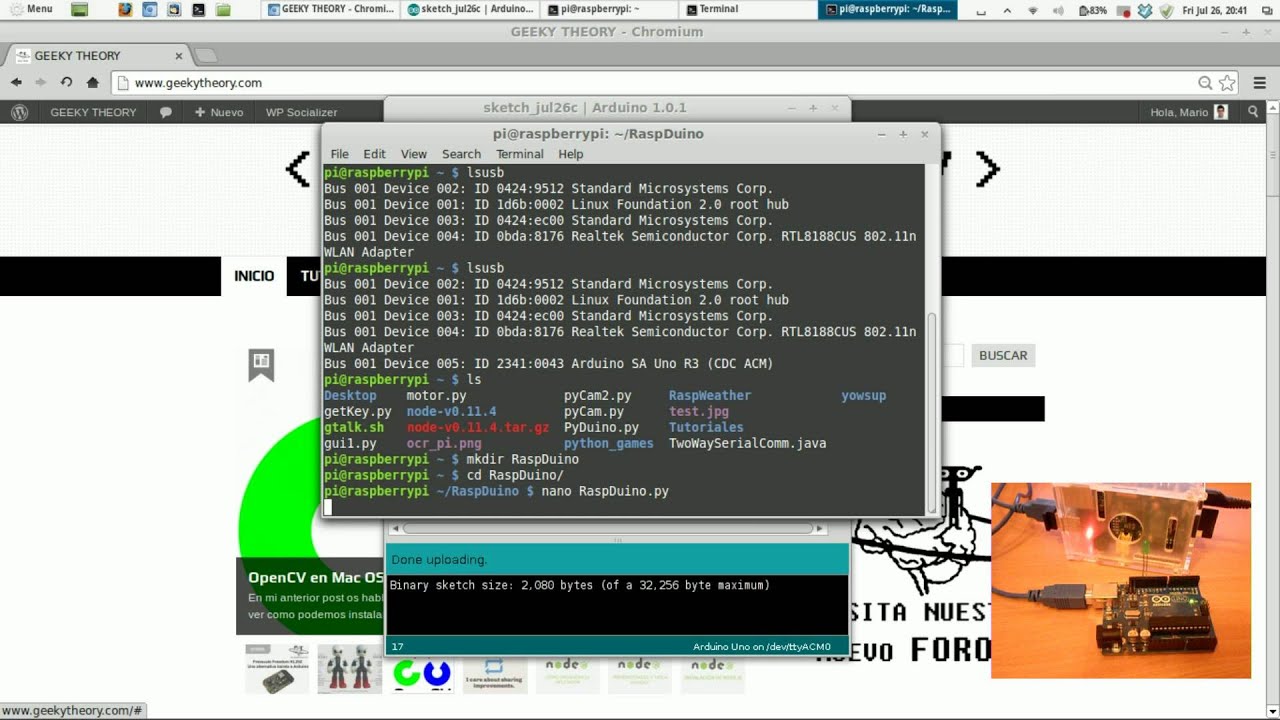Switch to pi@raspberrypi: ~ taskbar entry
Viewport: 1280px width, 720px height.
pos(610,9)
